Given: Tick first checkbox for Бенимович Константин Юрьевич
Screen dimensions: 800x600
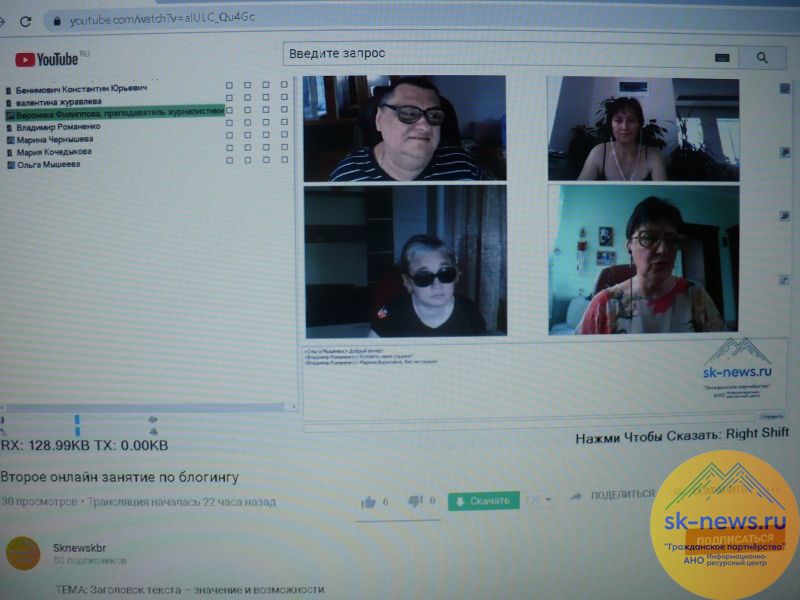Looking at the screenshot, I should tap(229, 86).
